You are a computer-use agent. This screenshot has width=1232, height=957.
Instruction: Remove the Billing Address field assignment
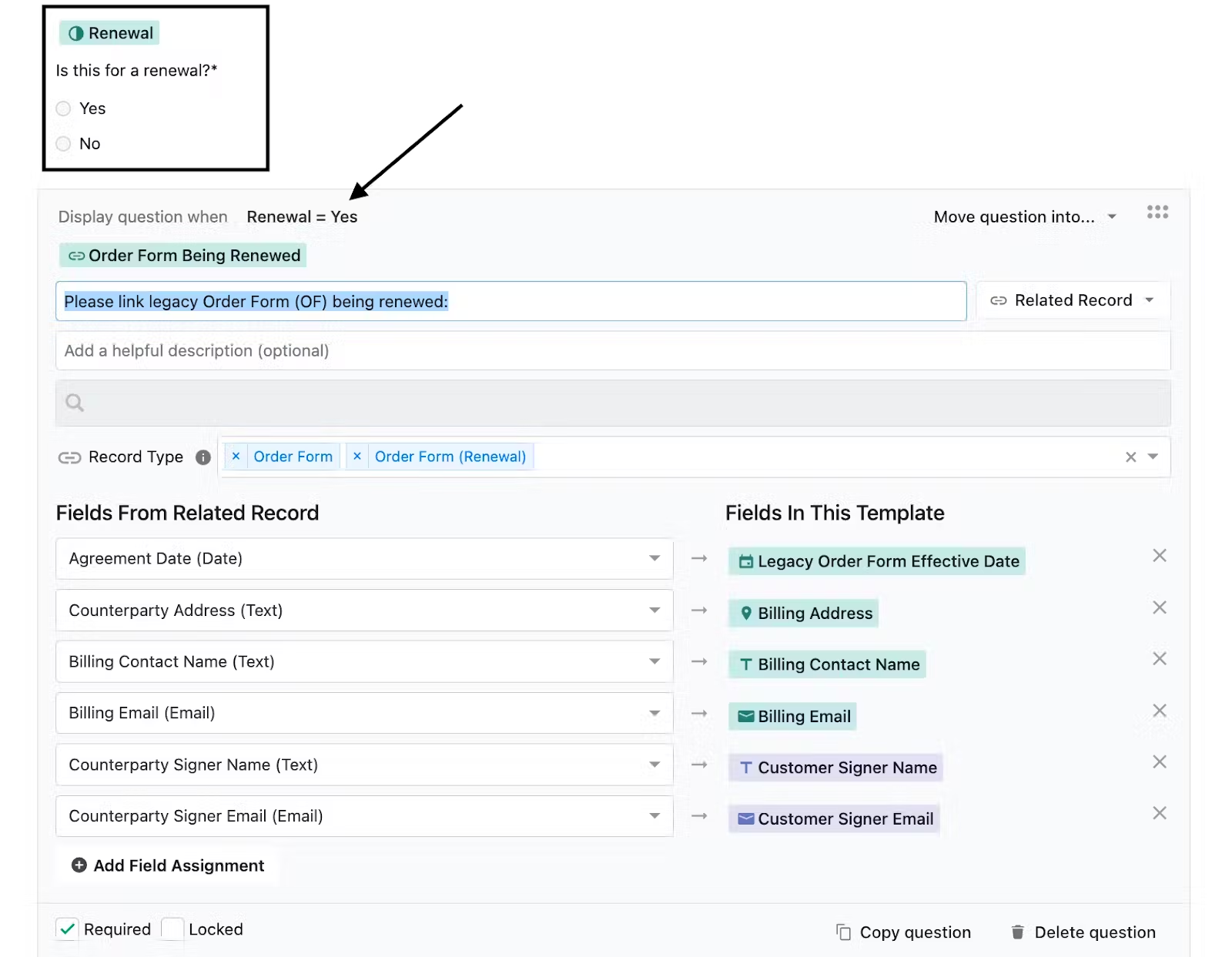(x=1160, y=607)
